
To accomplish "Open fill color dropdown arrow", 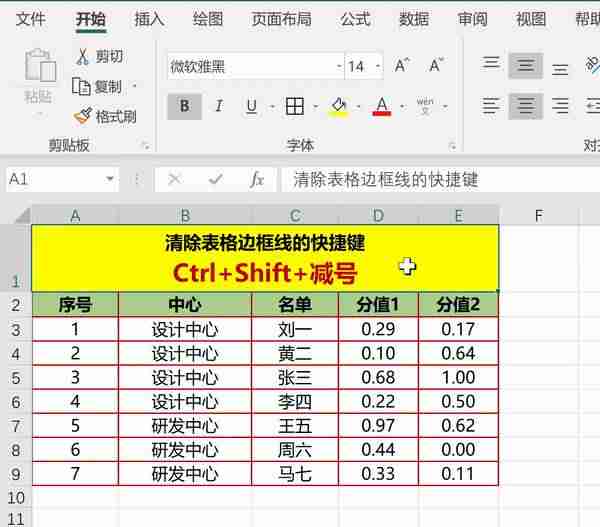I will point(359,106).
